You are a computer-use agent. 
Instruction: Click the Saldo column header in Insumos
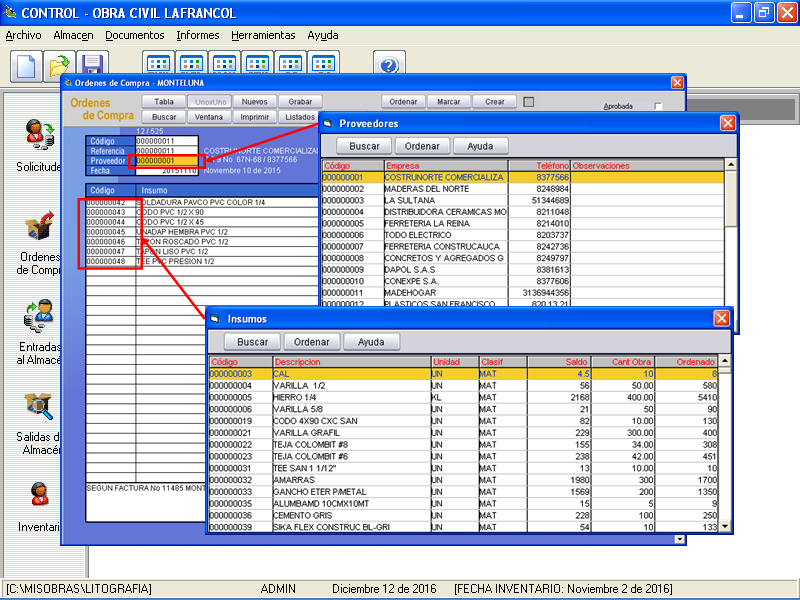(559, 362)
